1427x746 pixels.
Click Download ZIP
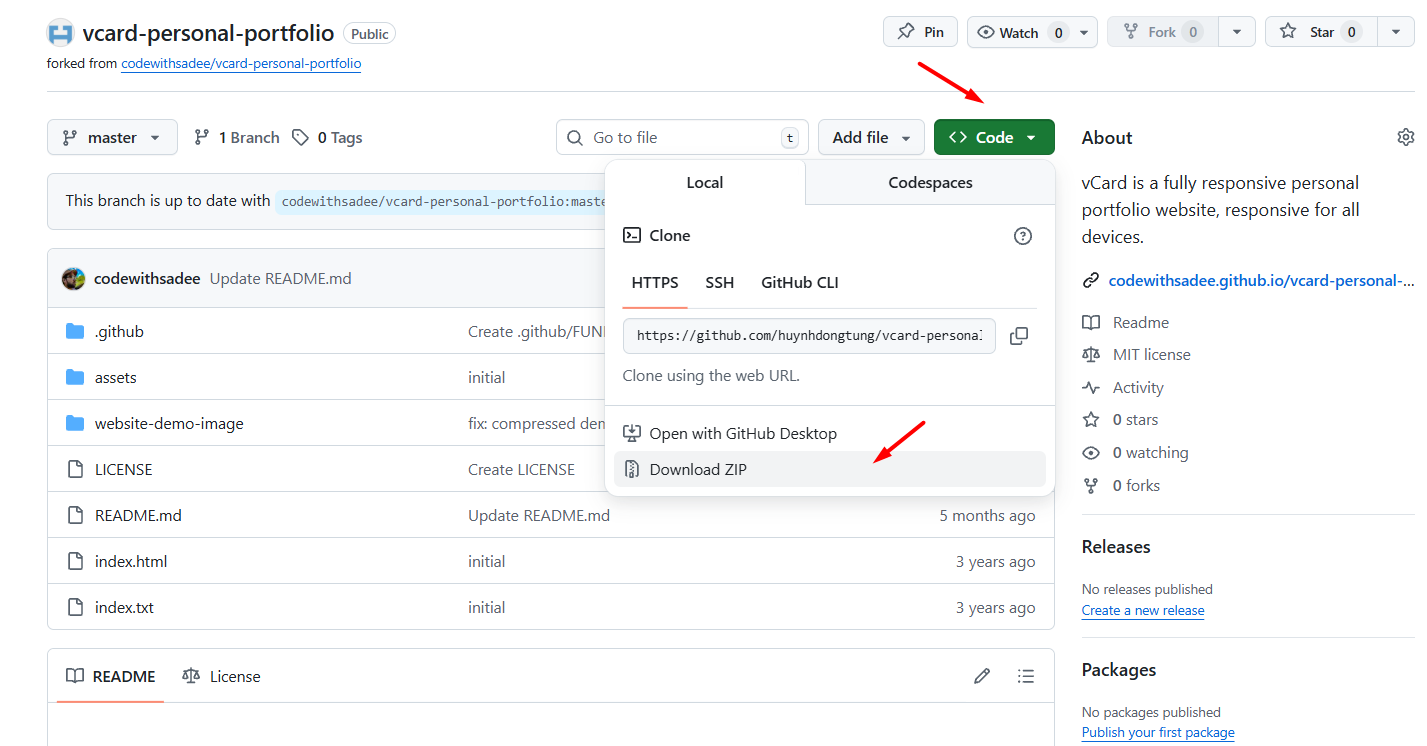pyautogui.click(x=698, y=468)
